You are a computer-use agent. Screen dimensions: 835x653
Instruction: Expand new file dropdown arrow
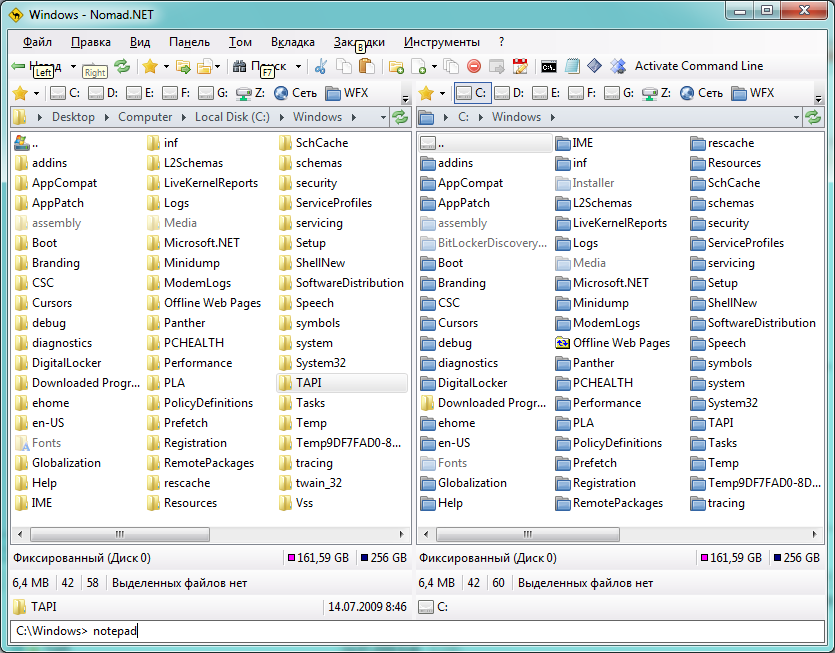coord(434,67)
